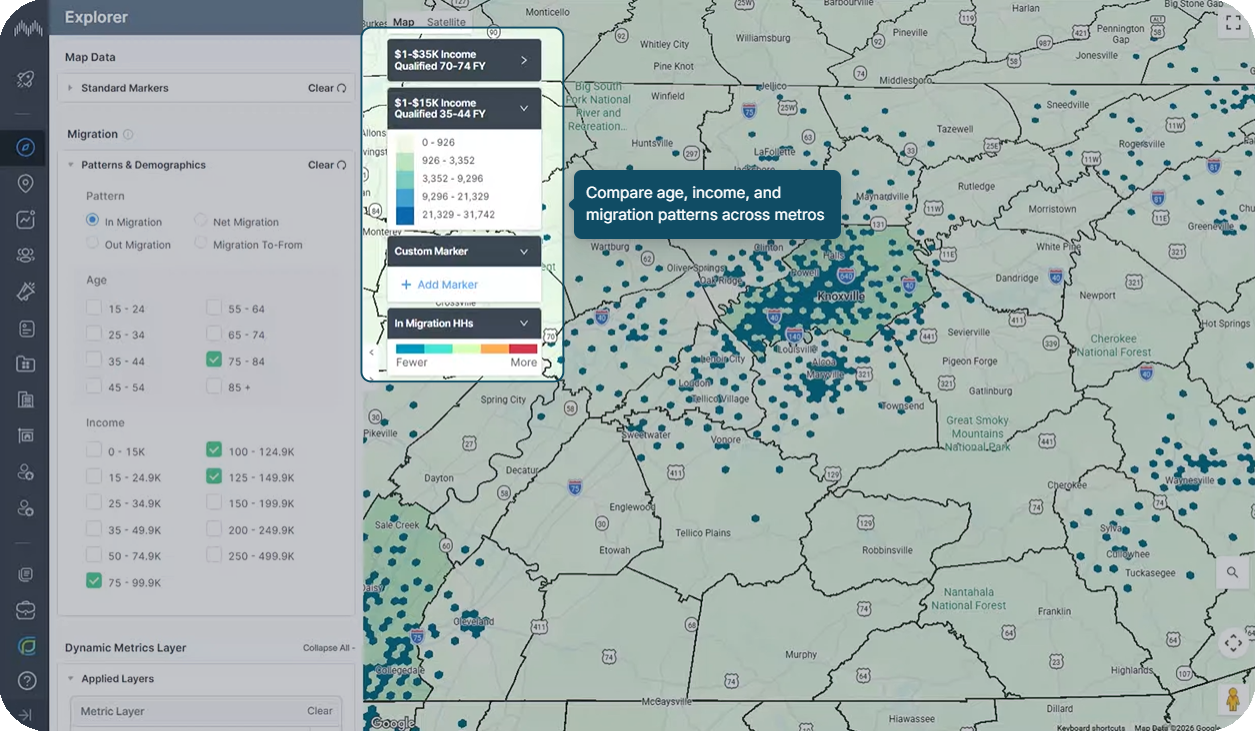The width and height of the screenshot is (1255, 731).
Task: Switch to the Satellite view tab
Action: click(446, 22)
